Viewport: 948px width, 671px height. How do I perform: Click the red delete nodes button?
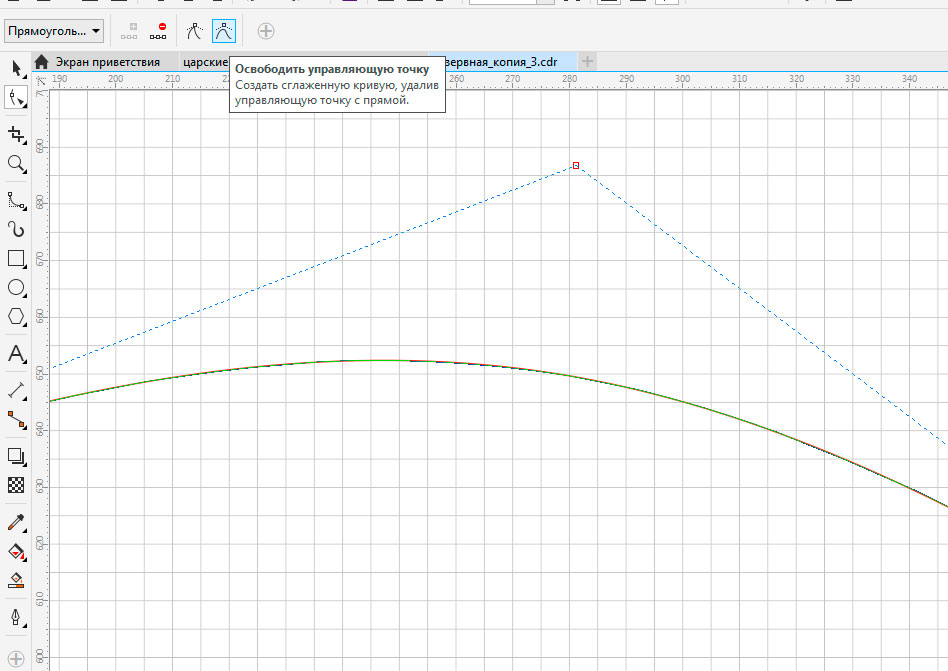click(158, 31)
